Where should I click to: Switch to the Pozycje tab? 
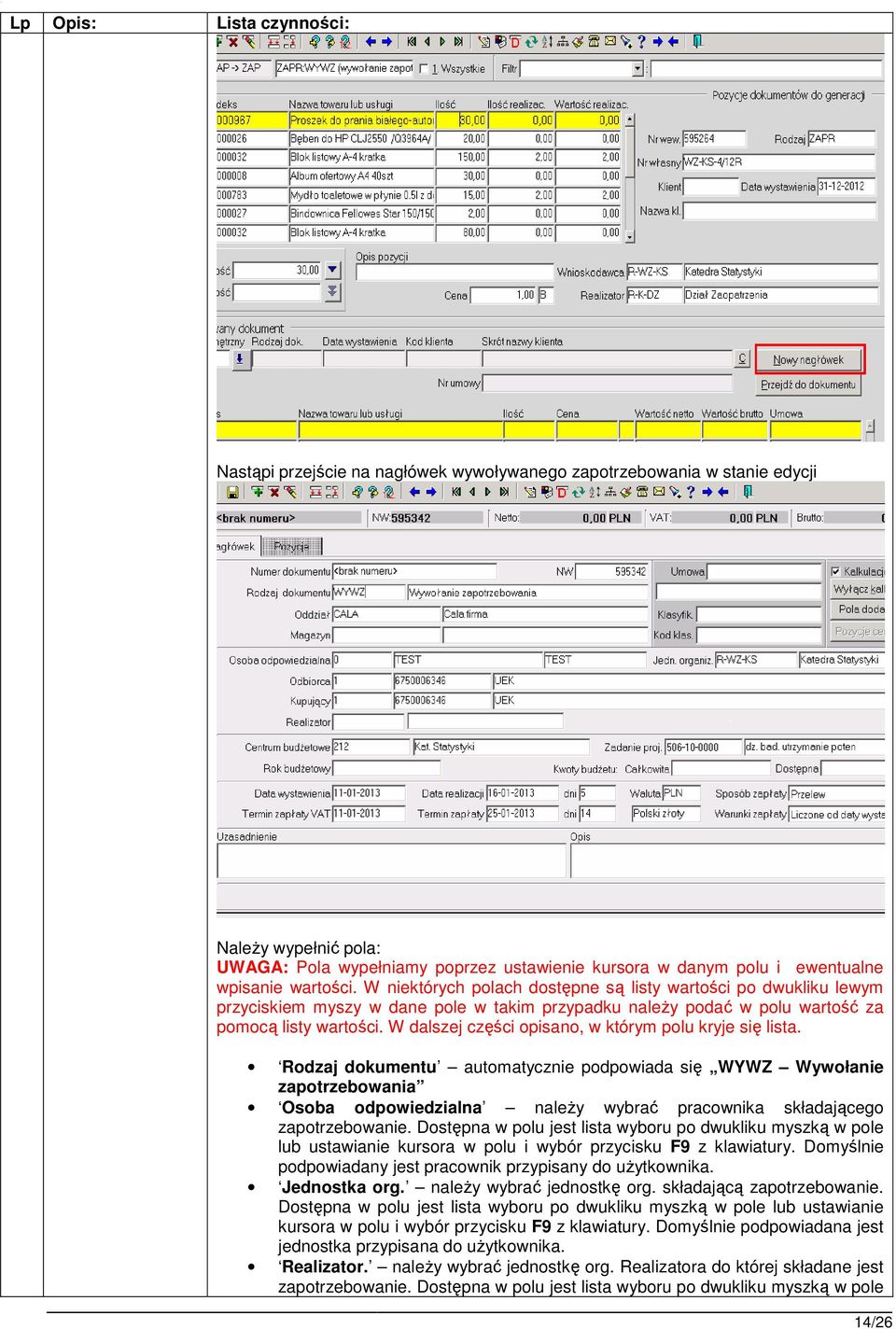point(291,547)
